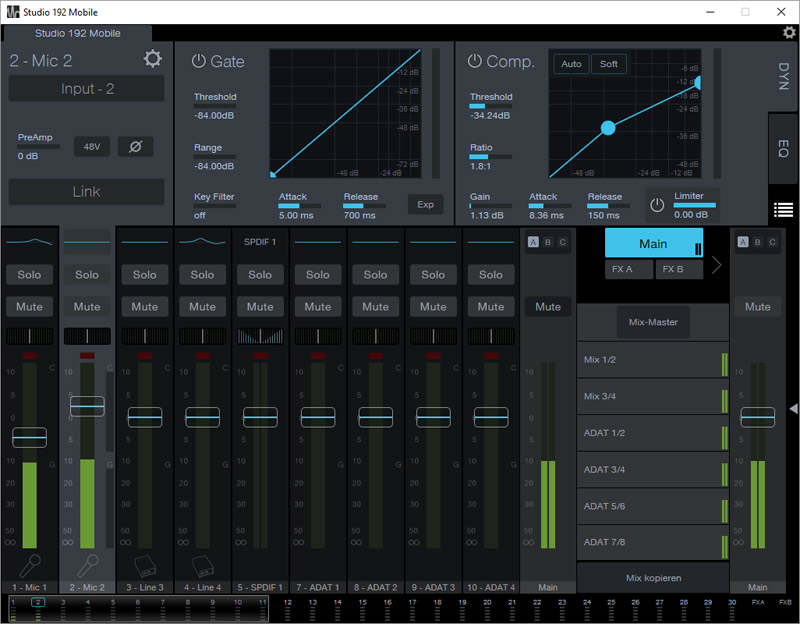Click the microphone icon on channel 1
The height and width of the screenshot is (624, 800).
[29, 565]
